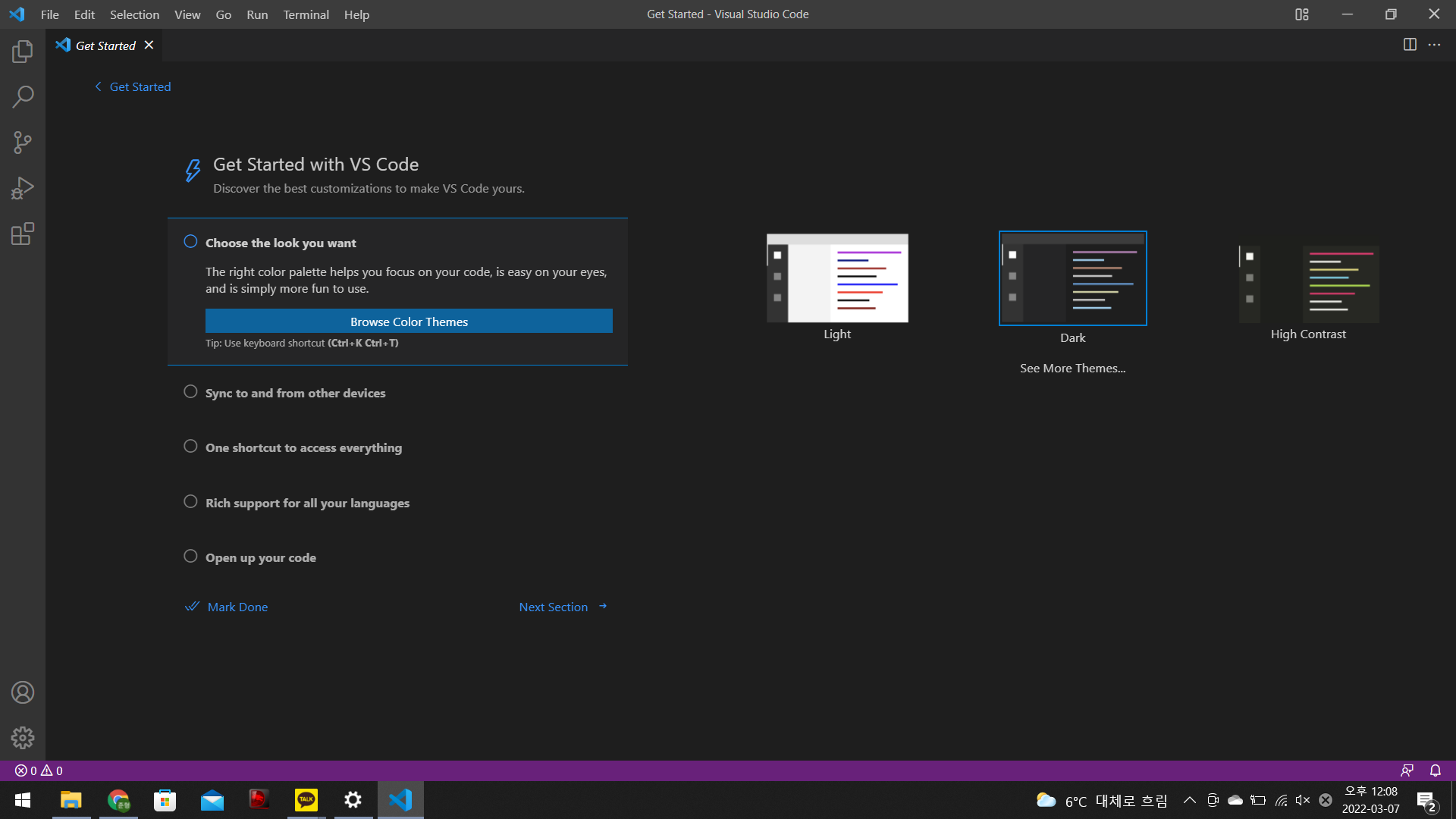The height and width of the screenshot is (819, 1456).
Task: Check the 'Sync to and from other devices' step
Action: click(x=190, y=392)
